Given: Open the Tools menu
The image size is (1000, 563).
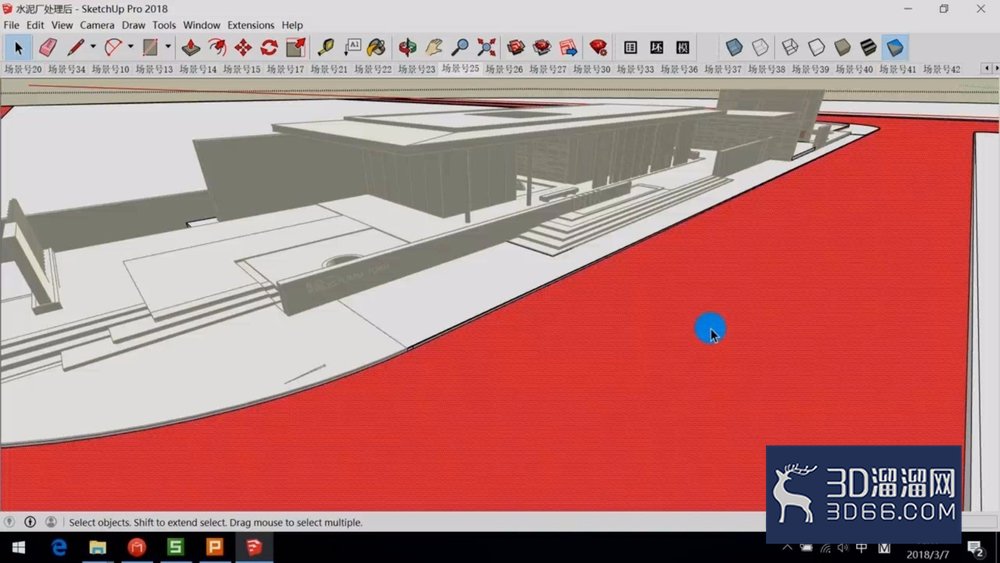Looking at the screenshot, I should pyautogui.click(x=164, y=25).
